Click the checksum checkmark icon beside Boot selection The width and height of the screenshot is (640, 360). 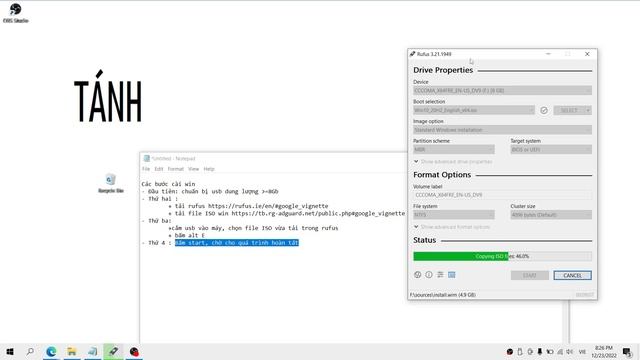pyautogui.click(x=544, y=110)
